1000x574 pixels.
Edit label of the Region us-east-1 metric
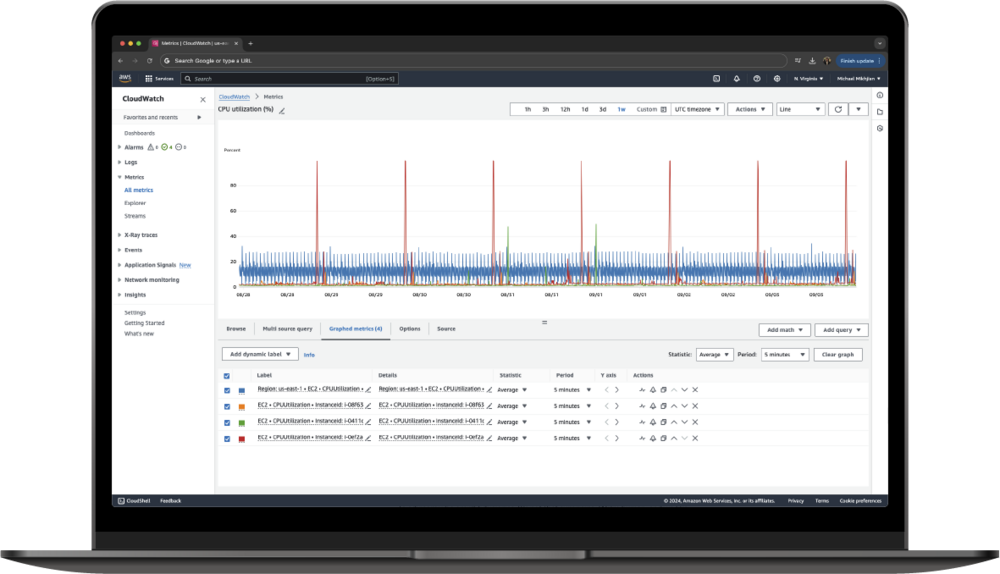pos(368,390)
